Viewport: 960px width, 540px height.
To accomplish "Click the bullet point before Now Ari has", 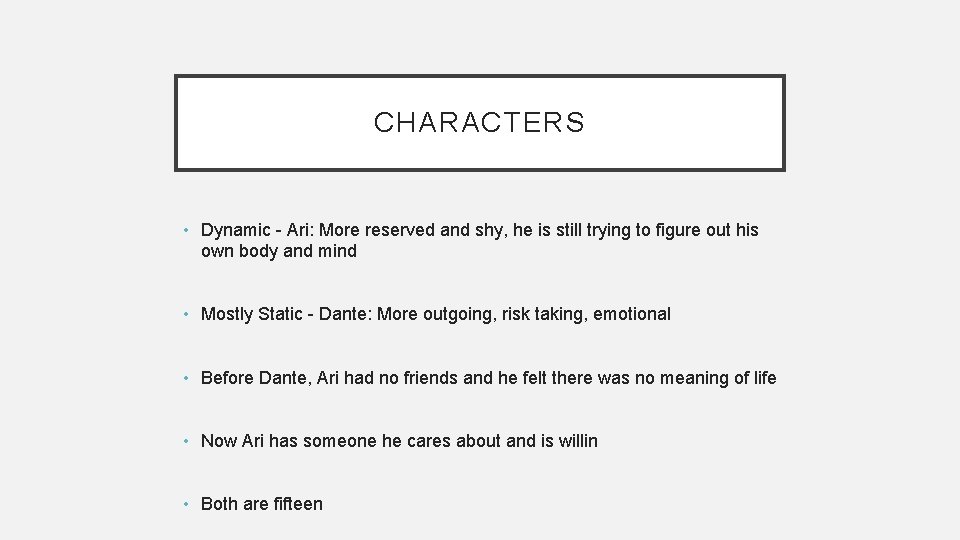I will (186, 441).
